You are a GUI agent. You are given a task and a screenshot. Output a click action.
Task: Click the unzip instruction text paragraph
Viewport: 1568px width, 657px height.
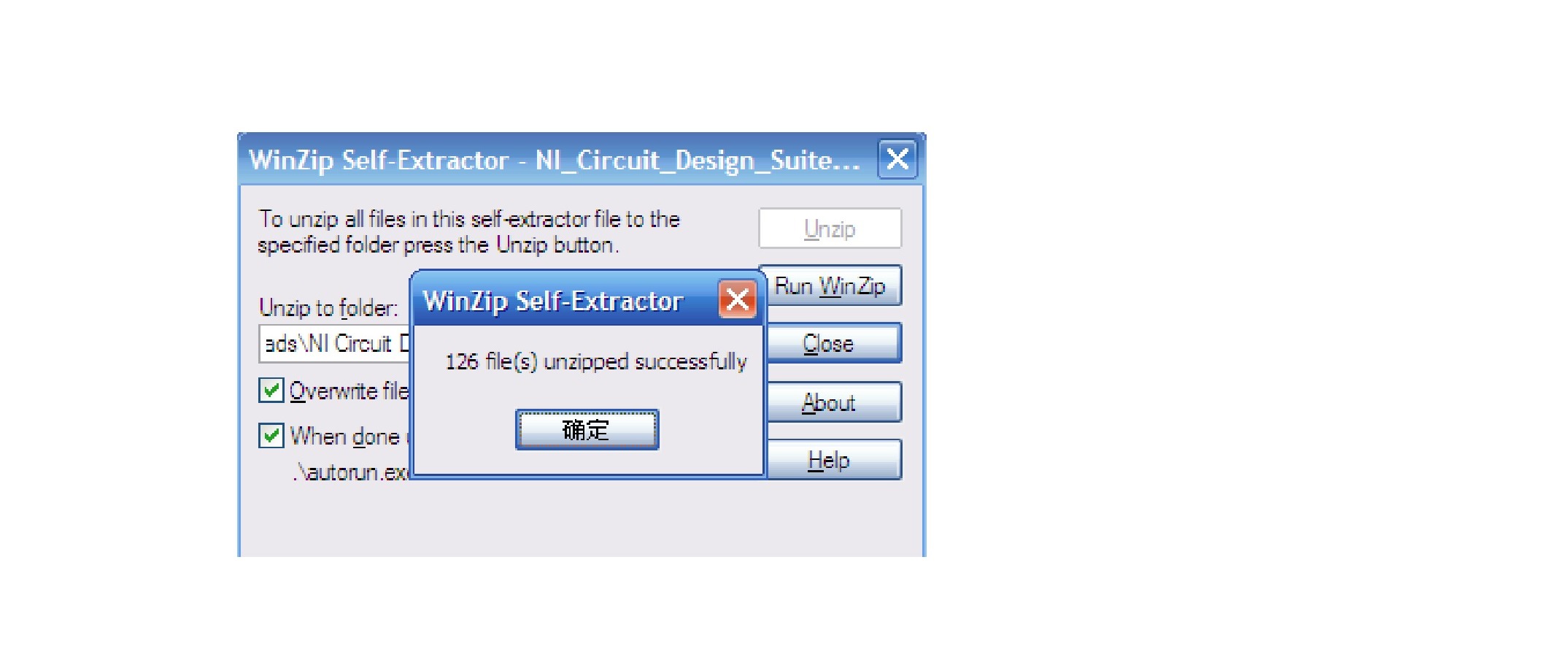[x=469, y=231]
